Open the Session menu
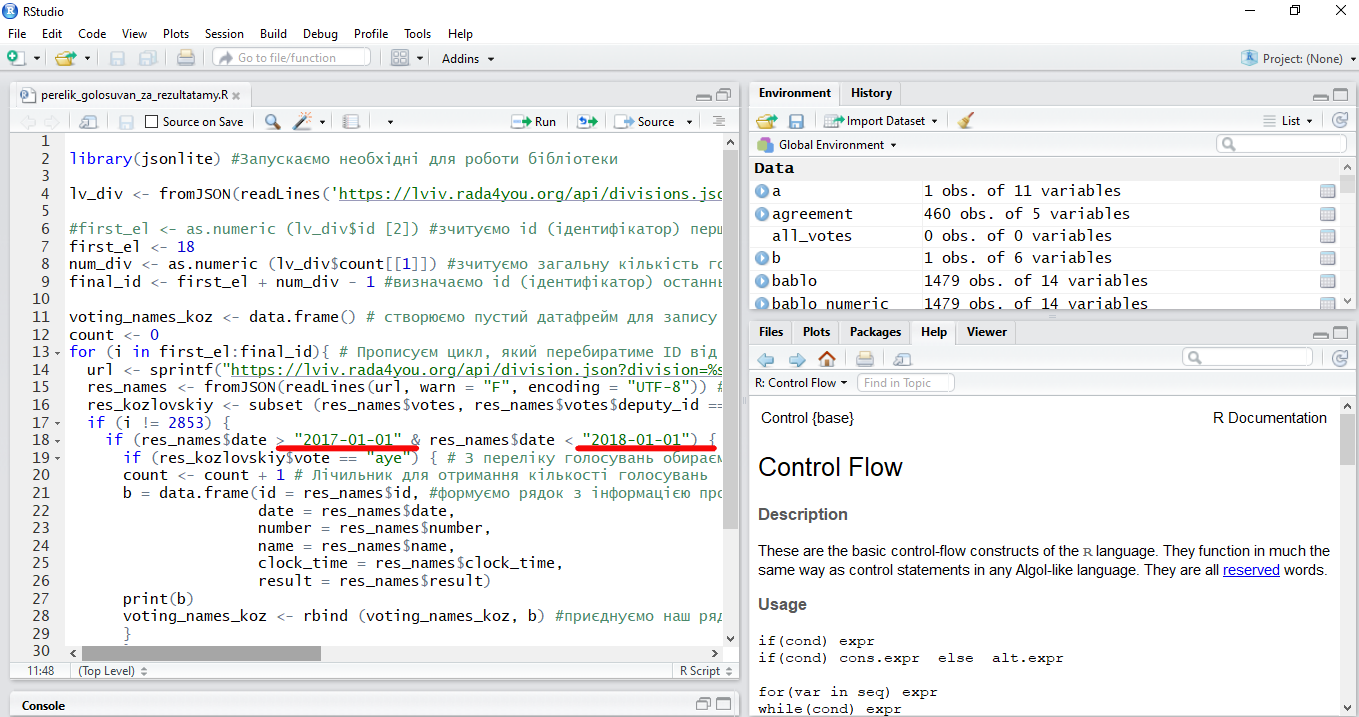This screenshot has height=717, width=1359. click(224, 34)
